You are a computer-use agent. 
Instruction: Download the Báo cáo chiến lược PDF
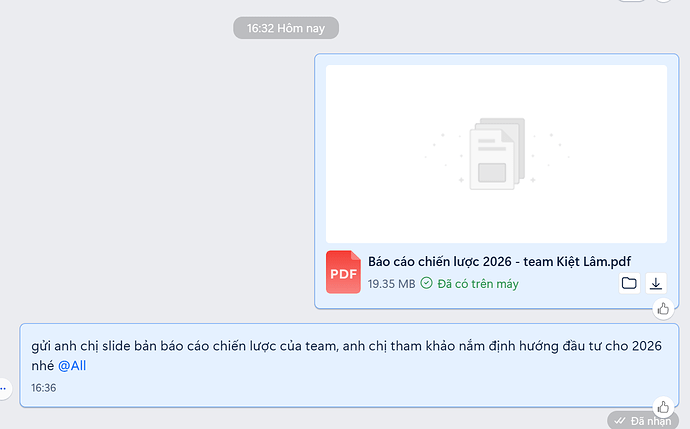tap(656, 283)
